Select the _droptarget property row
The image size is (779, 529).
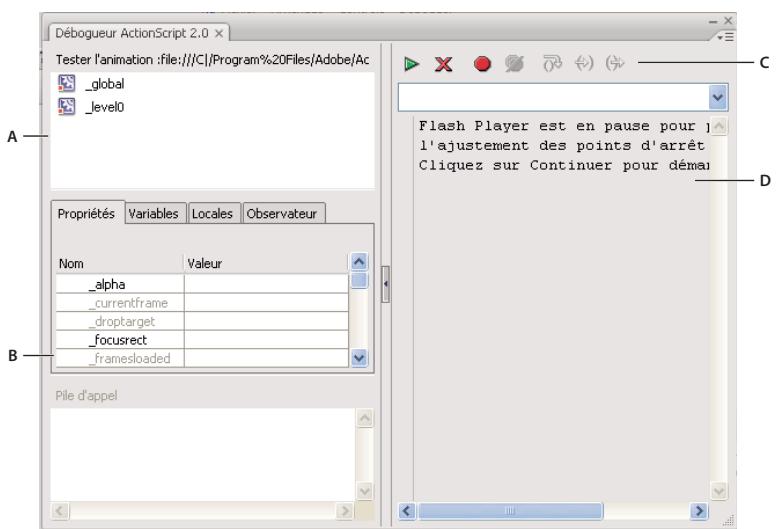[202, 321]
